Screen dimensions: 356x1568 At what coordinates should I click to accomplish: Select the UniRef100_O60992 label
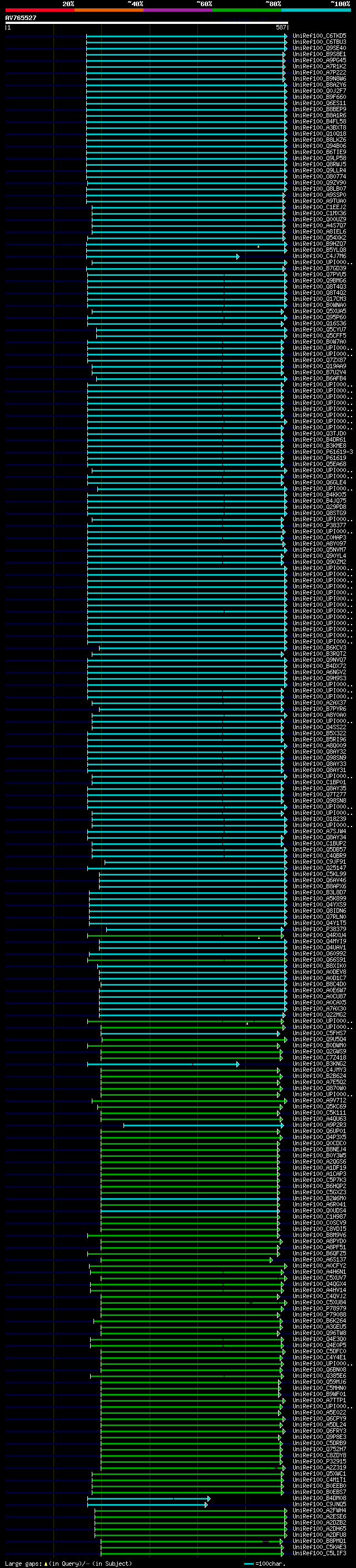[x=319, y=953]
